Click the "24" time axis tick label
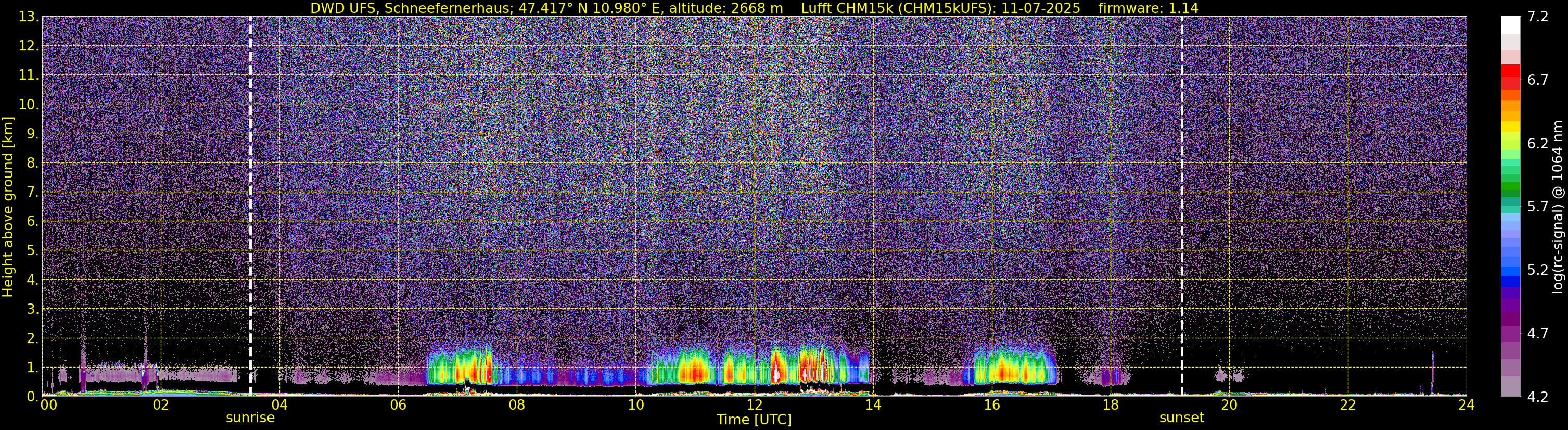 pos(1467,405)
